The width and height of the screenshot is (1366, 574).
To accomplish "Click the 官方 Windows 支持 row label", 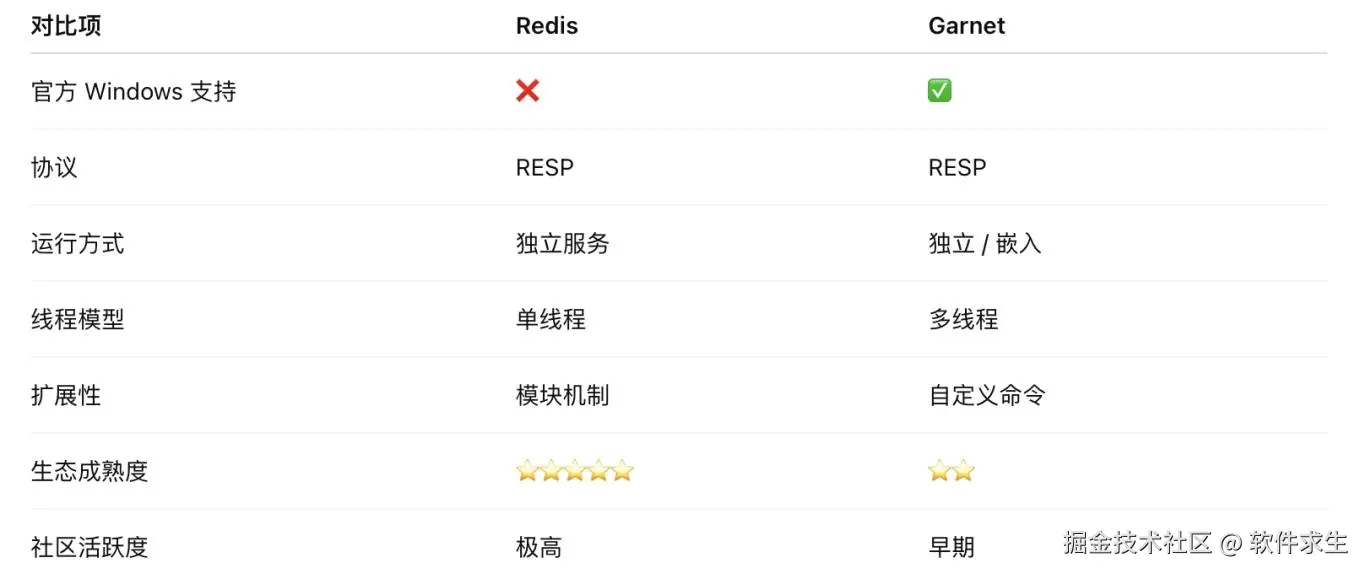I will (x=134, y=92).
